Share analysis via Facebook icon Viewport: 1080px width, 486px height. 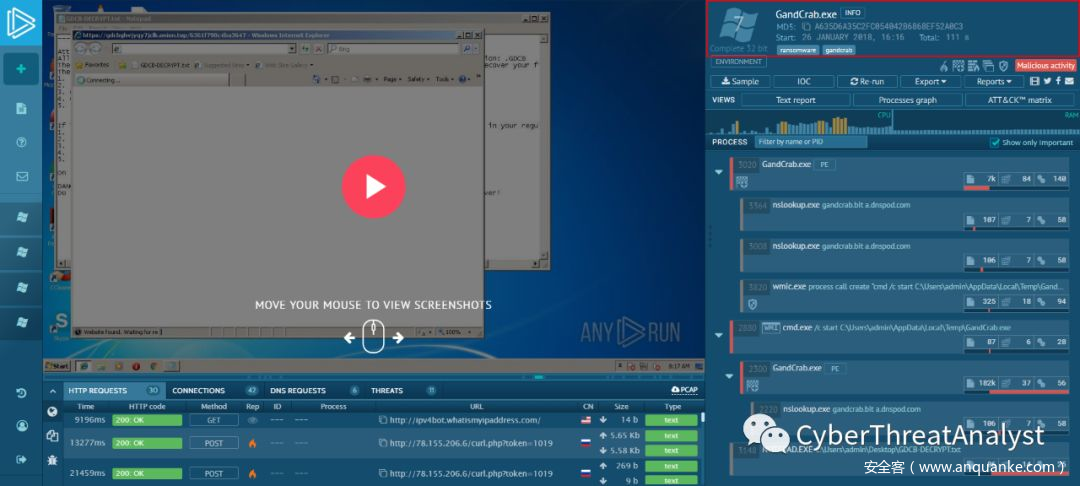point(1058,81)
